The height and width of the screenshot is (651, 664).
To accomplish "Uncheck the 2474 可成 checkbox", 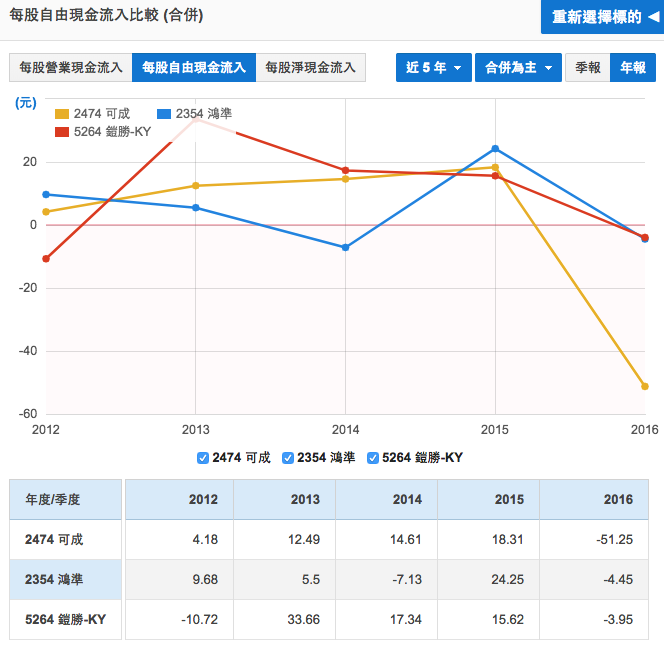I will [x=204, y=458].
